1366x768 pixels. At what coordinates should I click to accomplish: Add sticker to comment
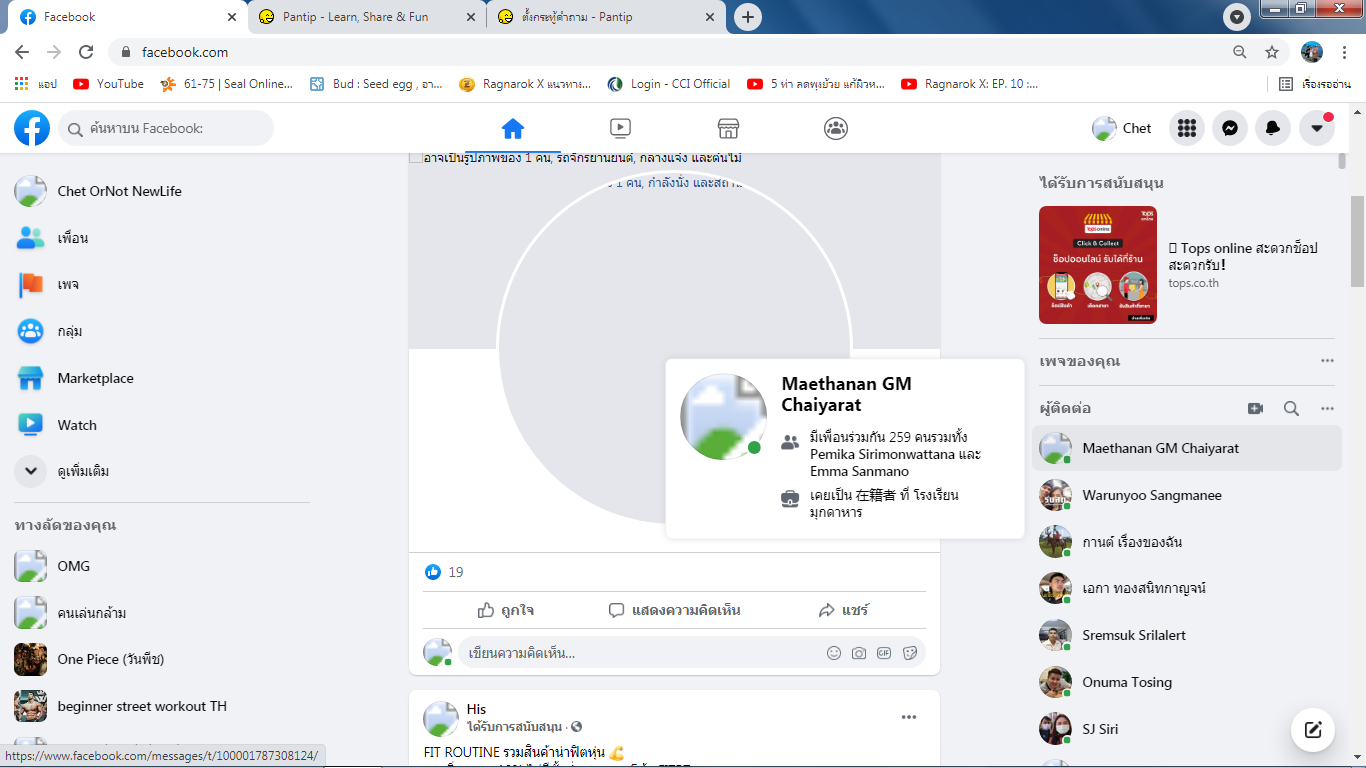tap(910, 653)
